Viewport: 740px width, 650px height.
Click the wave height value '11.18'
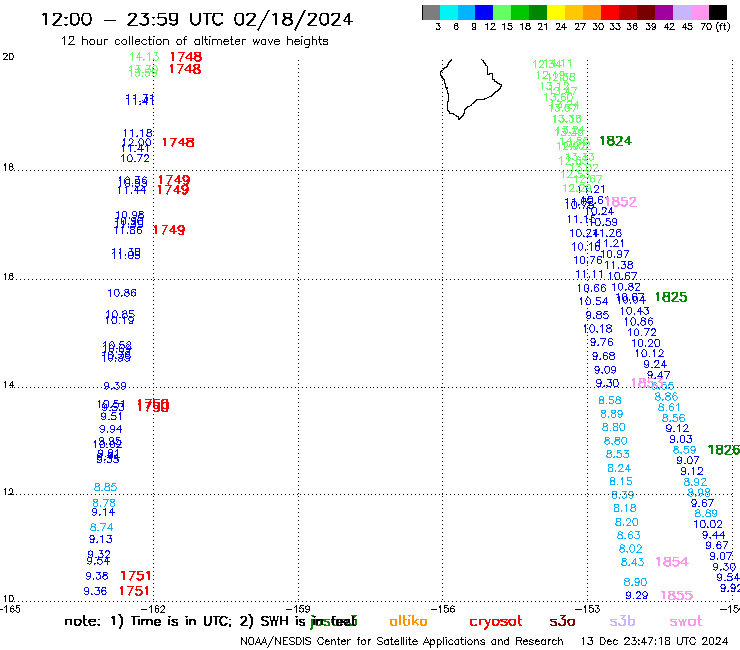(138, 133)
